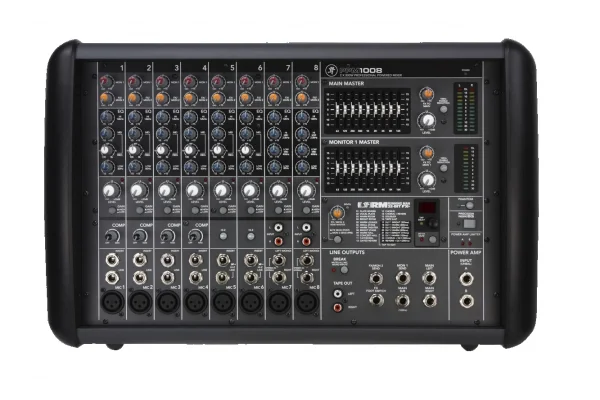Click channel 6 LOW EQ blue knob
Image resolution: width=600 pixels, height=400 pixels.
(246, 167)
